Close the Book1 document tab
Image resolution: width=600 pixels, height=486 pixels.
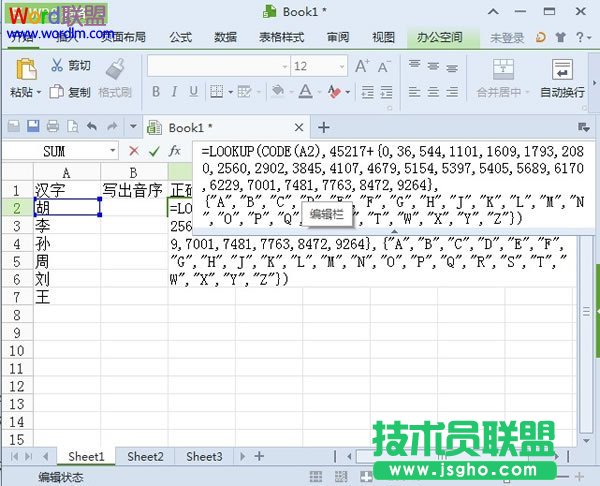click(x=299, y=127)
